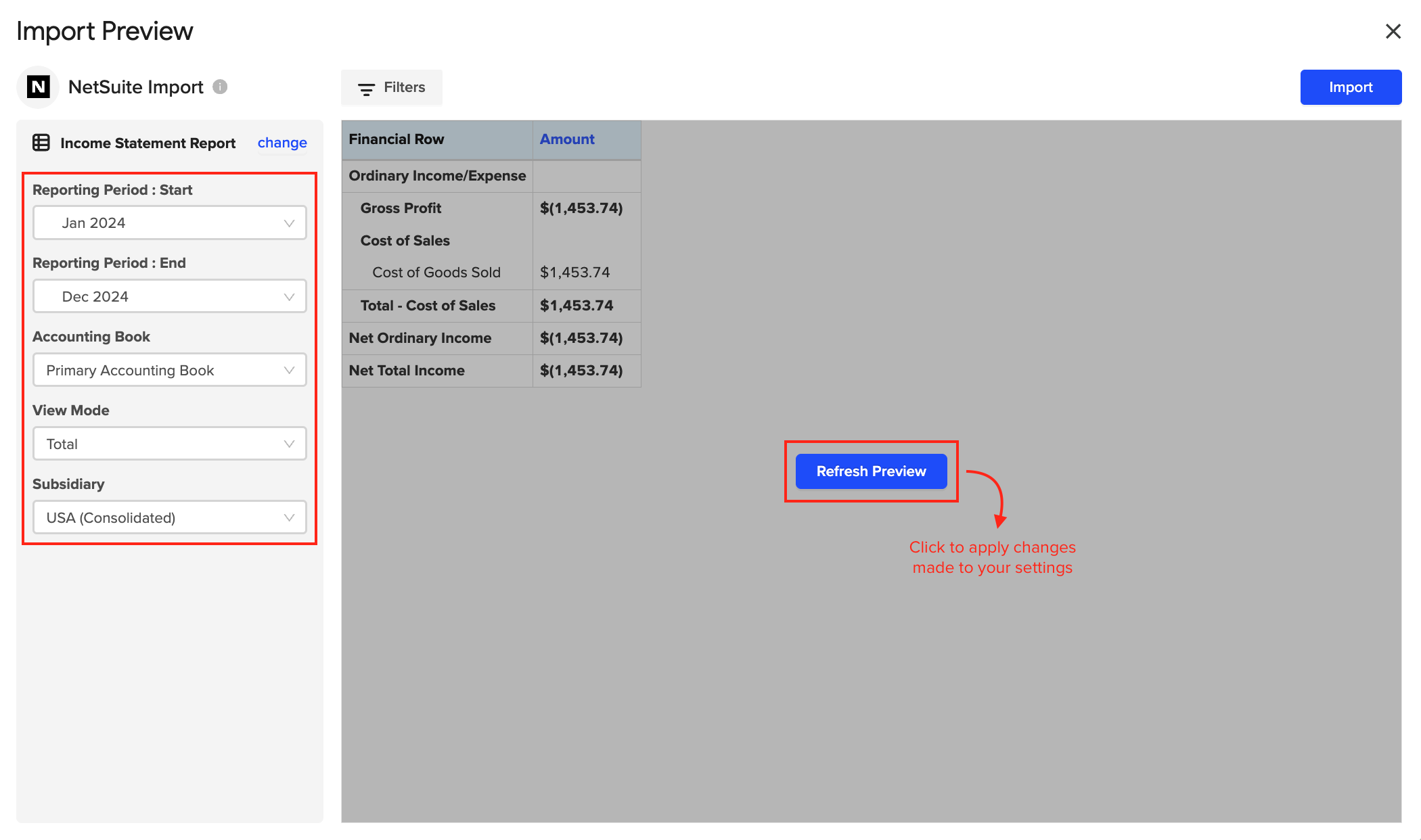Click the Total - Cost of Sales amount

pyautogui.click(x=577, y=306)
